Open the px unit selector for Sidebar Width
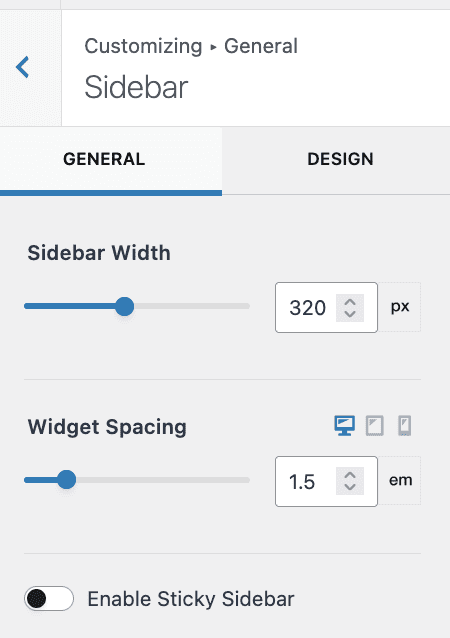 [400, 307]
